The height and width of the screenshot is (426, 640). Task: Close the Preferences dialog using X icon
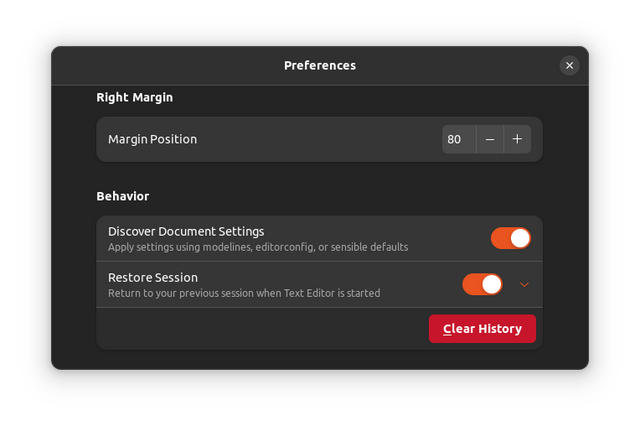(x=569, y=65)
